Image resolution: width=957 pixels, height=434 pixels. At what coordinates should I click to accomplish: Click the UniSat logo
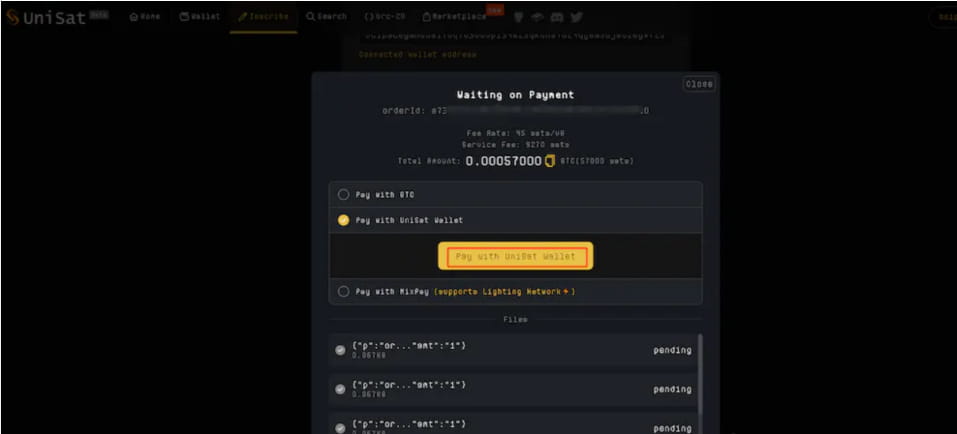pos(46,17)
